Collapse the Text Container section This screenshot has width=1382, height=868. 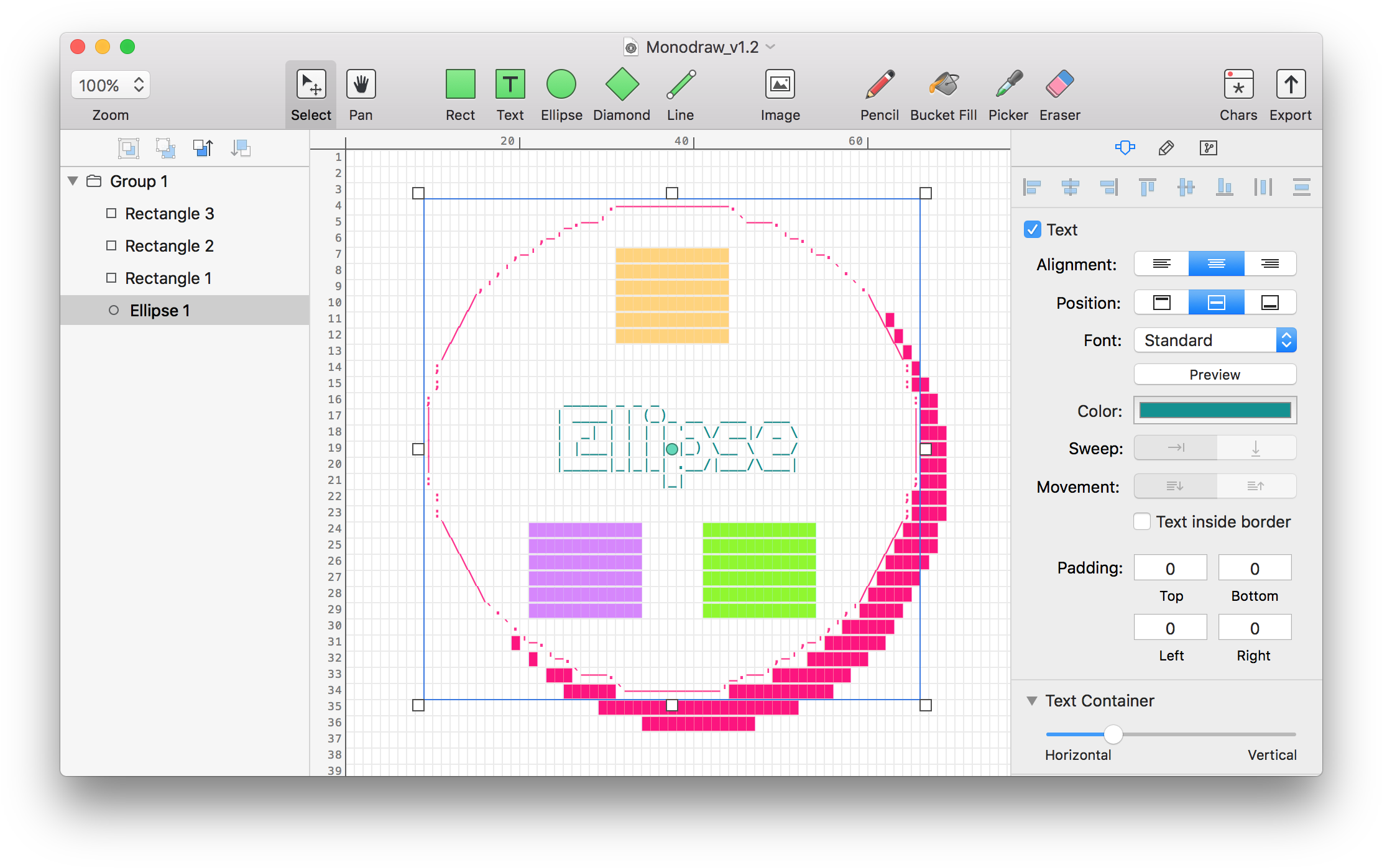(1032, 701)
